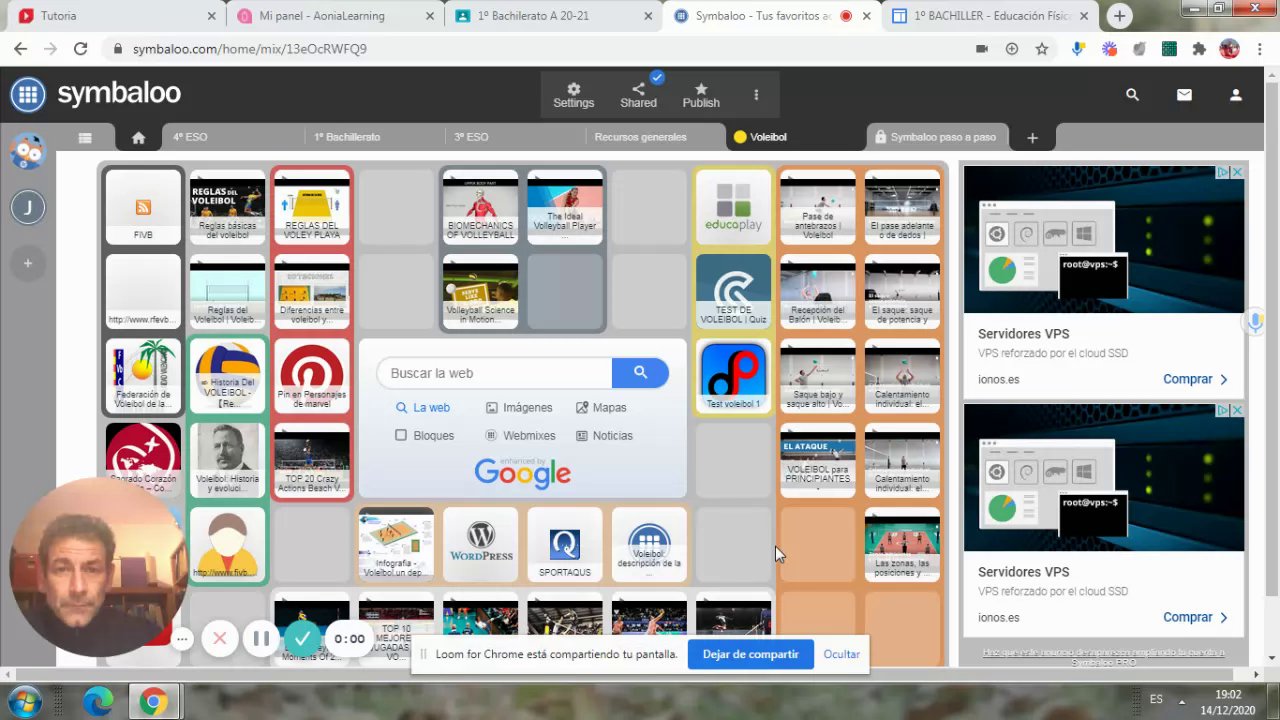Open the WordPress tile
Screen dimensions: 1280x720
coord(481,545)
